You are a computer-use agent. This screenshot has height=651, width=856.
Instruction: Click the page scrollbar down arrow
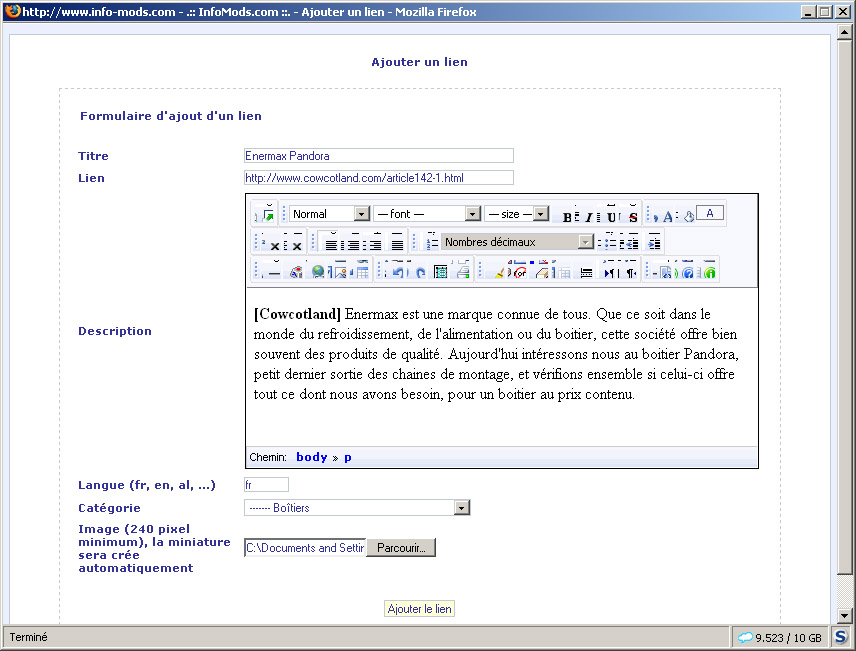(x=844, y=616)
